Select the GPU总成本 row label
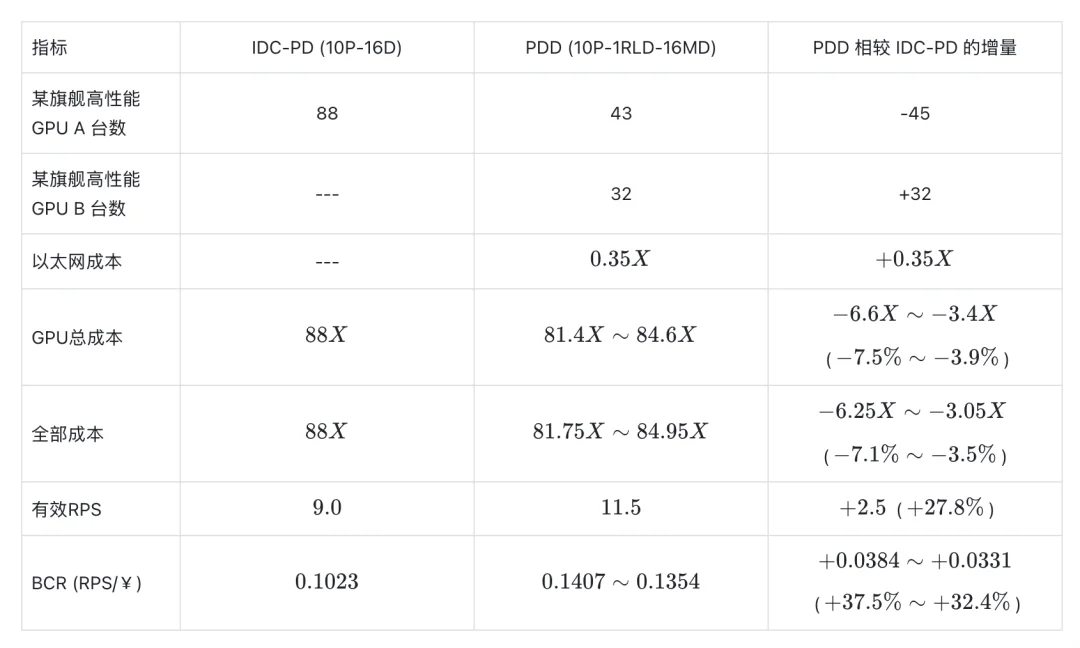Screen dimensions: 1080x648 77,337
